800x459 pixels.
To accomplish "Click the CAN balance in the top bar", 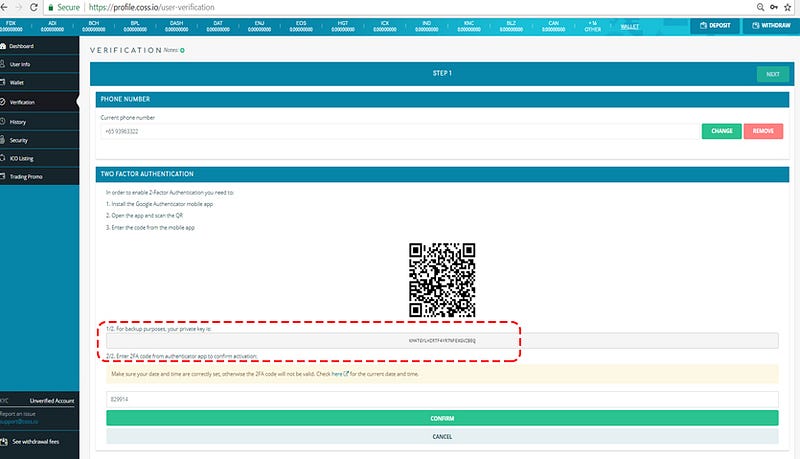I will click(554, 27).
